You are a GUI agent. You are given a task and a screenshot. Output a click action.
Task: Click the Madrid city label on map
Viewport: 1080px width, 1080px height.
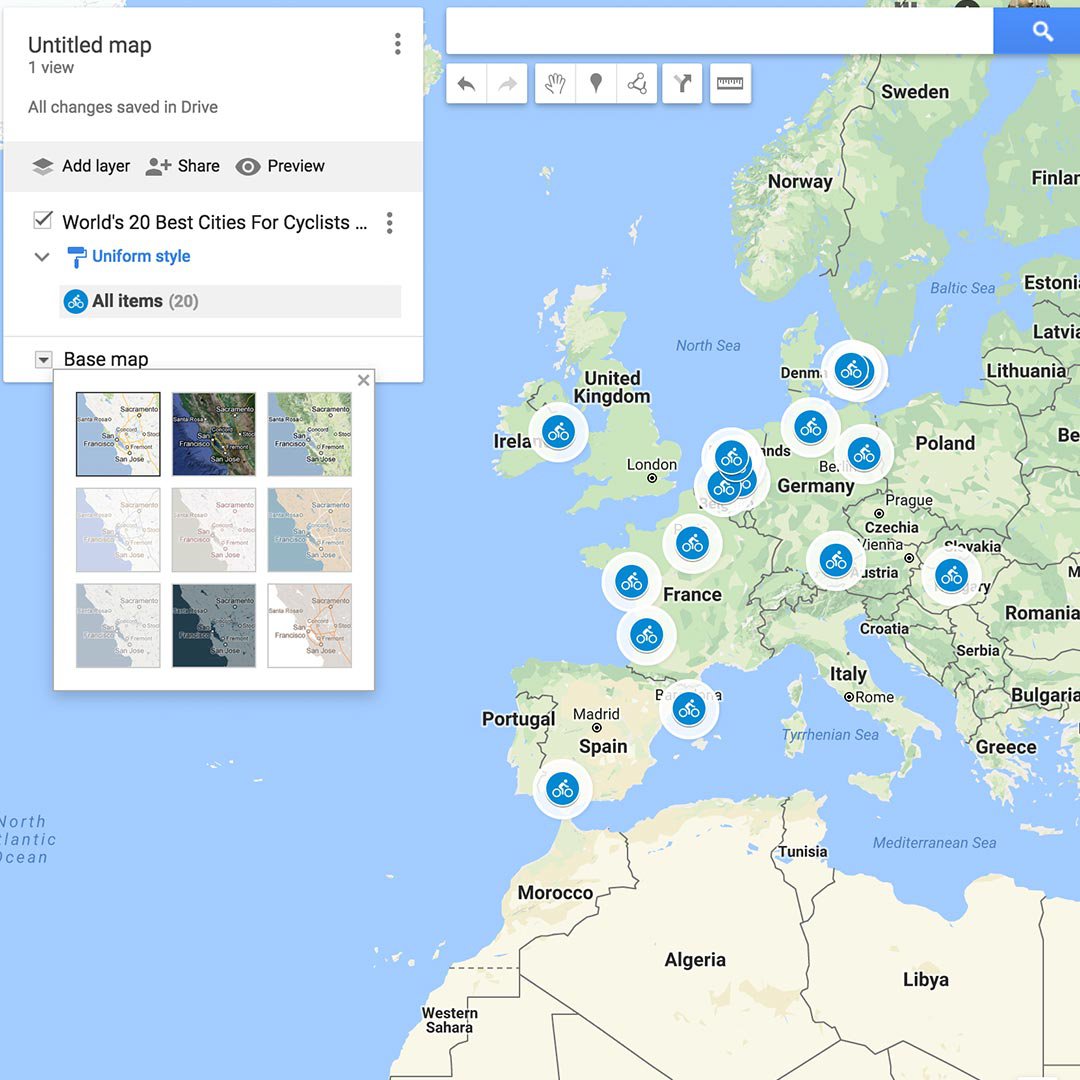pyautogui.click(x=596, y=714)
